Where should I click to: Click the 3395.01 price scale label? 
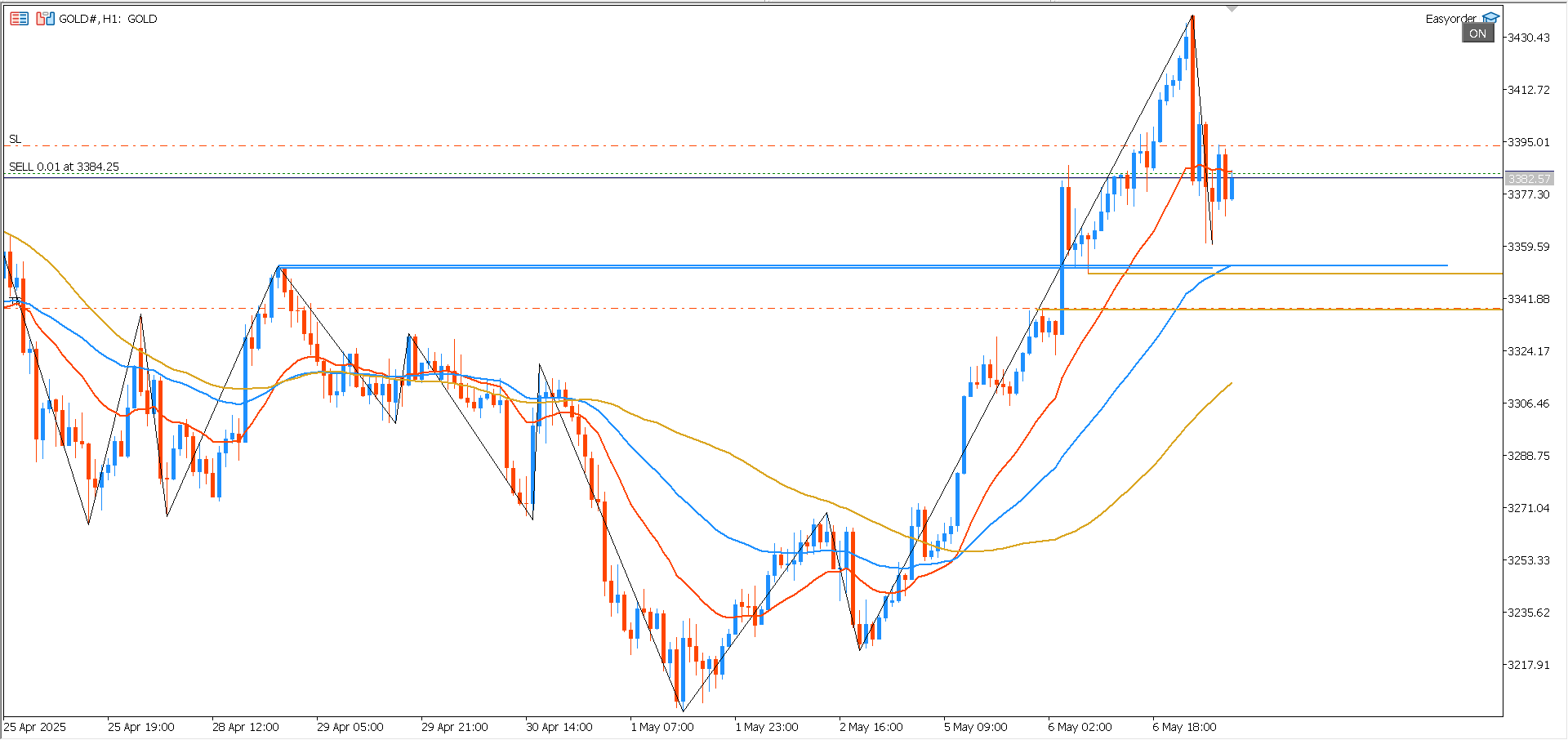tap(1528, 142)
